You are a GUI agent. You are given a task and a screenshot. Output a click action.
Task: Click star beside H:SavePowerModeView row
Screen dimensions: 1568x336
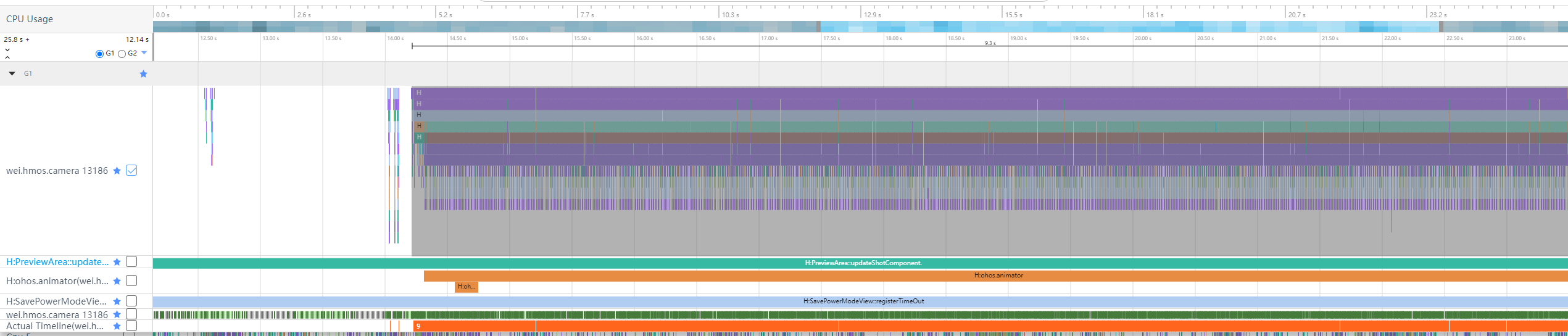pyautogui.click(x=117, y=301)
